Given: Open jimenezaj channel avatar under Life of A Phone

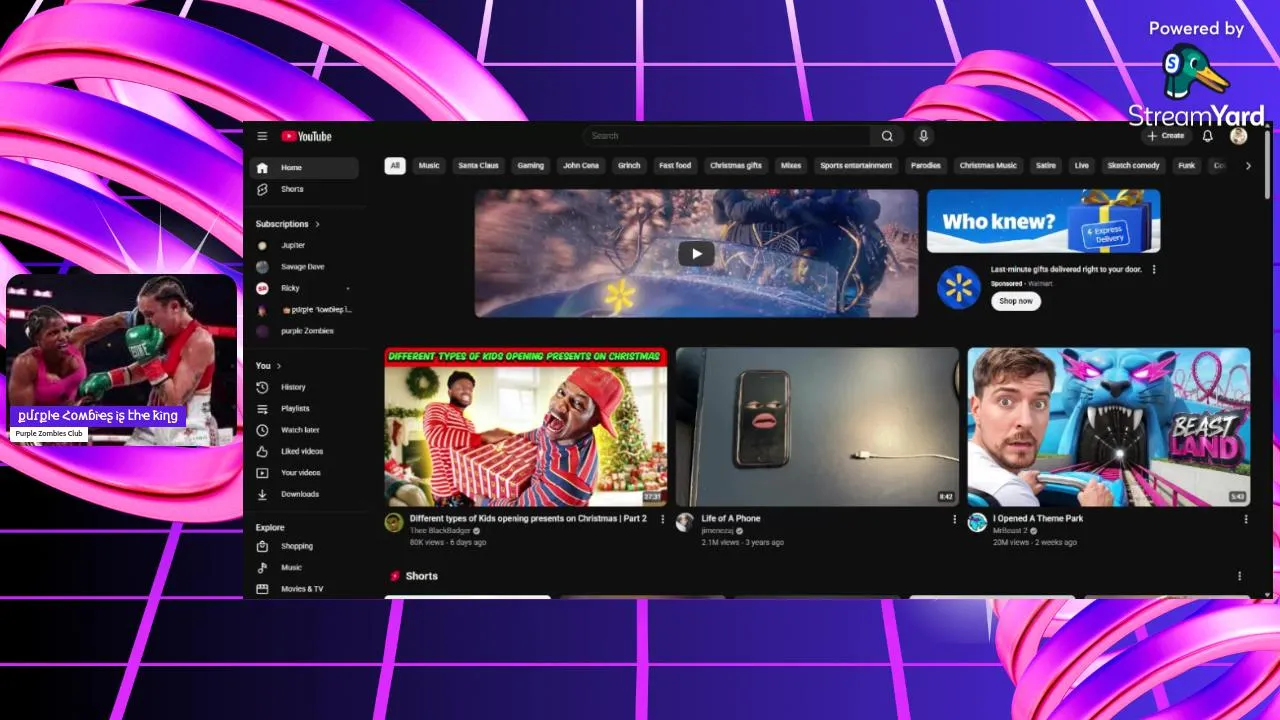Looking at the screenshot, I should 685,522.
